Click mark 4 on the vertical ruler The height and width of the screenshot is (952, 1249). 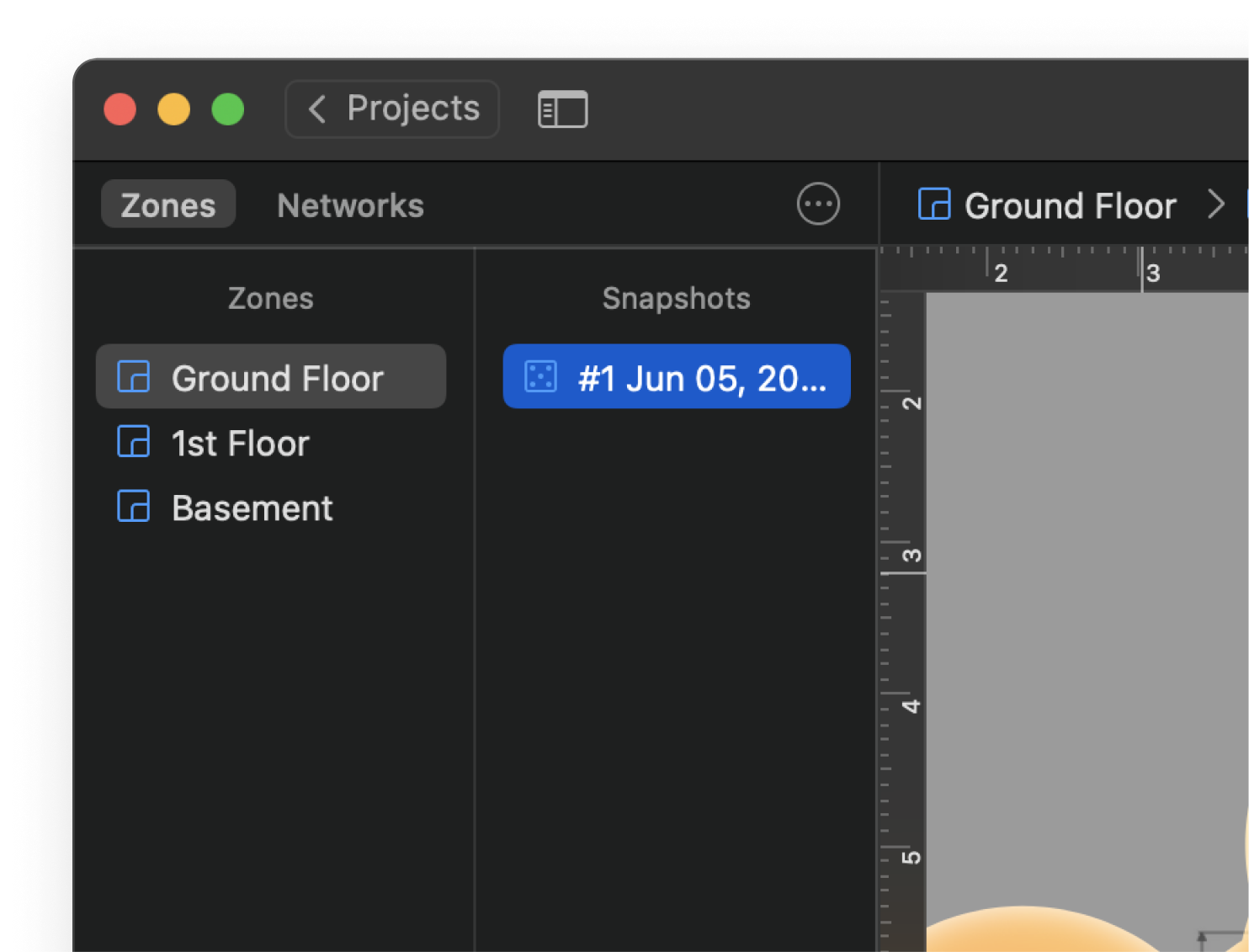911,705
